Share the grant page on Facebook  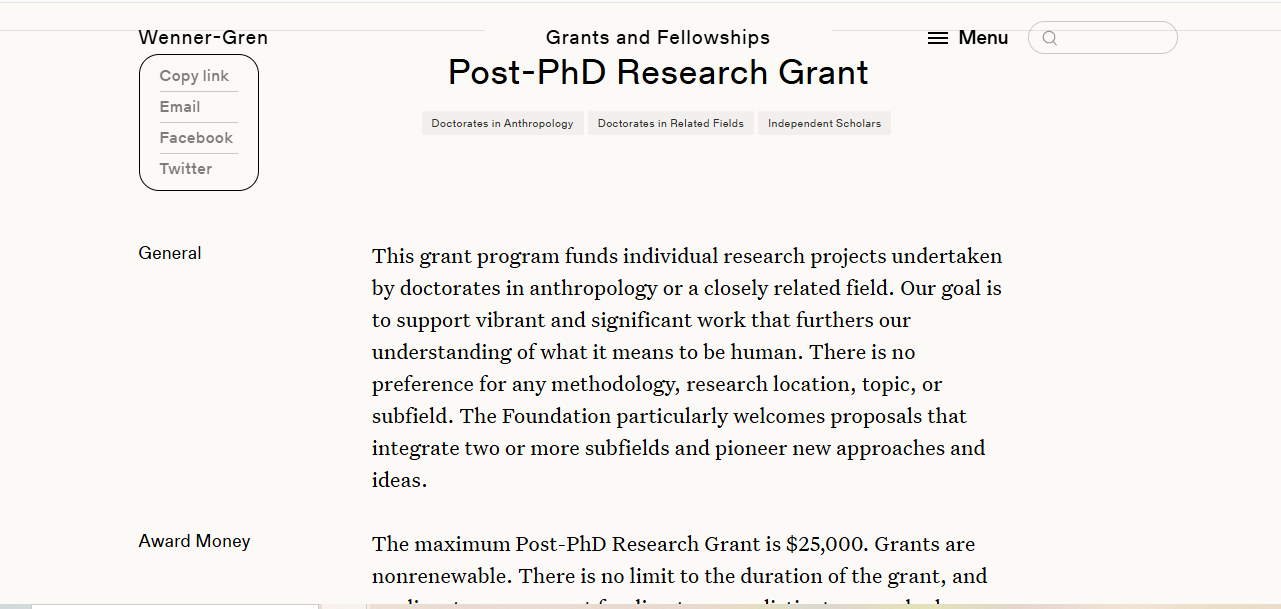pyautogui.click(x=196, y=138)
